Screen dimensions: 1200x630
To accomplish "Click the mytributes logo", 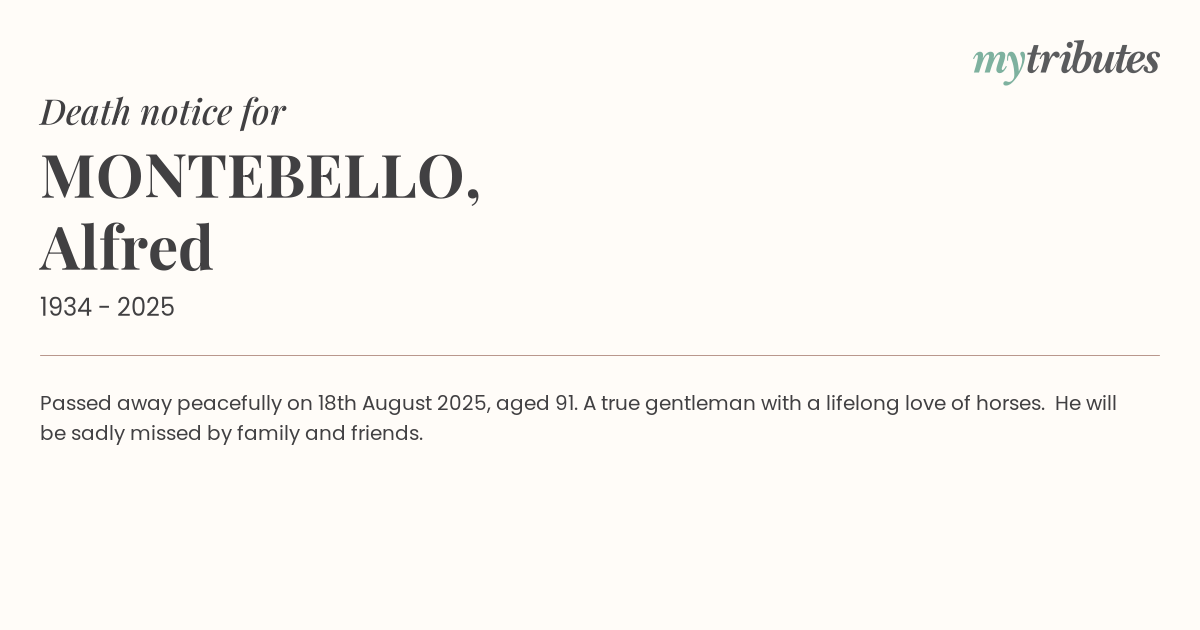I will pos(1066,60).
